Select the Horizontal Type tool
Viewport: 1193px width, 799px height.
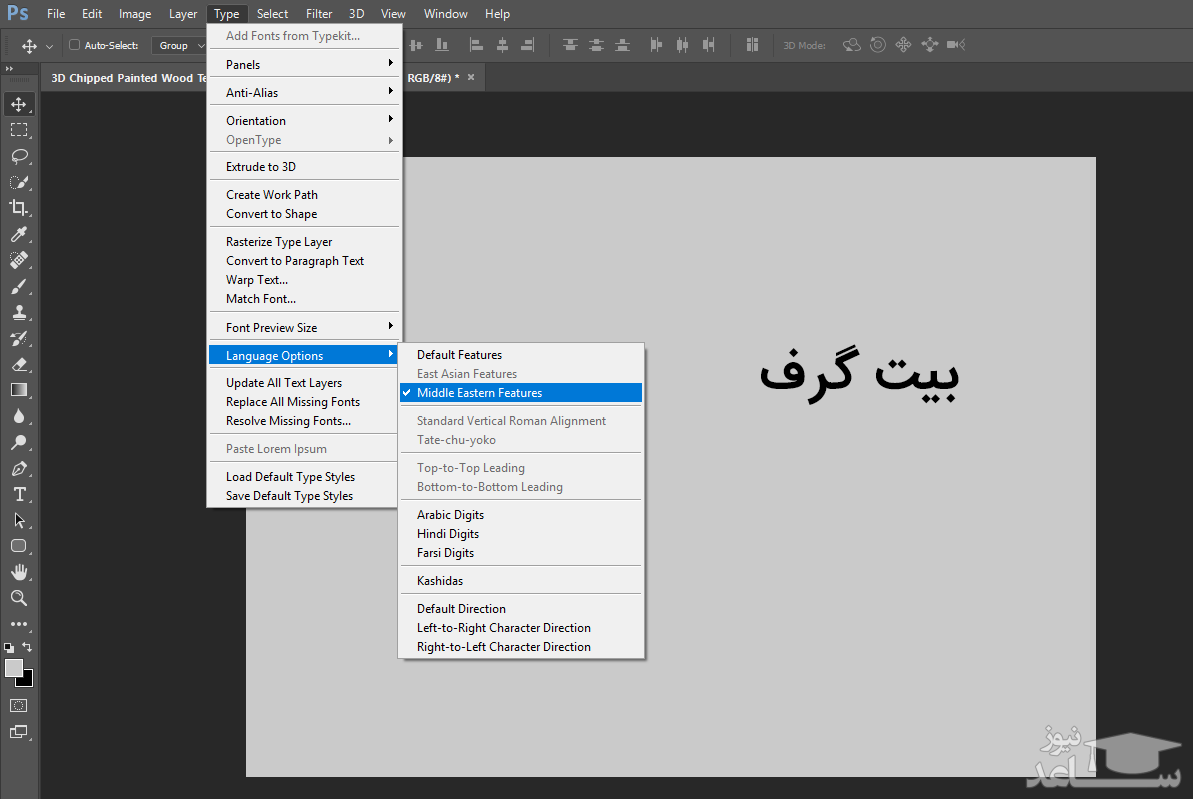[19, 494]
